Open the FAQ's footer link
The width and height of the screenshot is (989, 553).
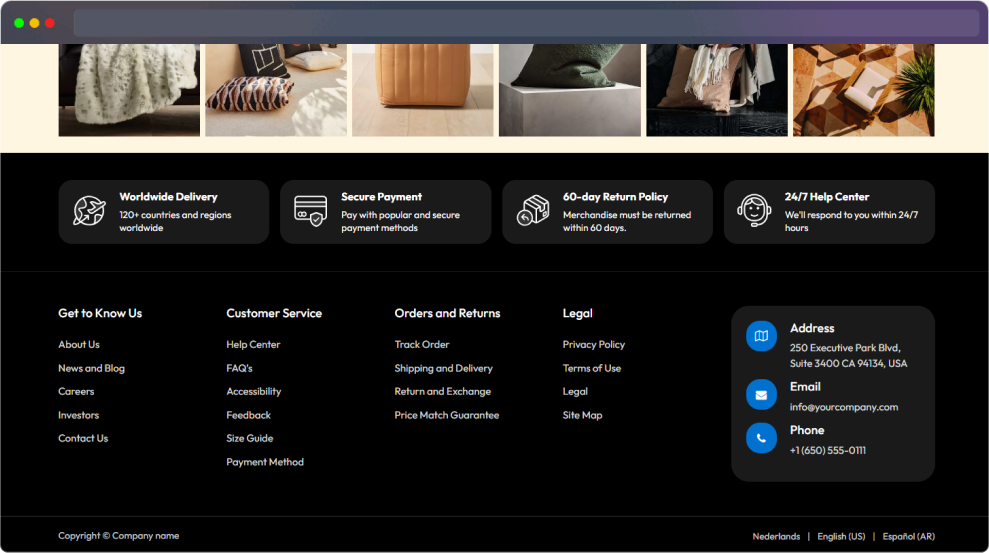[x=239, y=368]
